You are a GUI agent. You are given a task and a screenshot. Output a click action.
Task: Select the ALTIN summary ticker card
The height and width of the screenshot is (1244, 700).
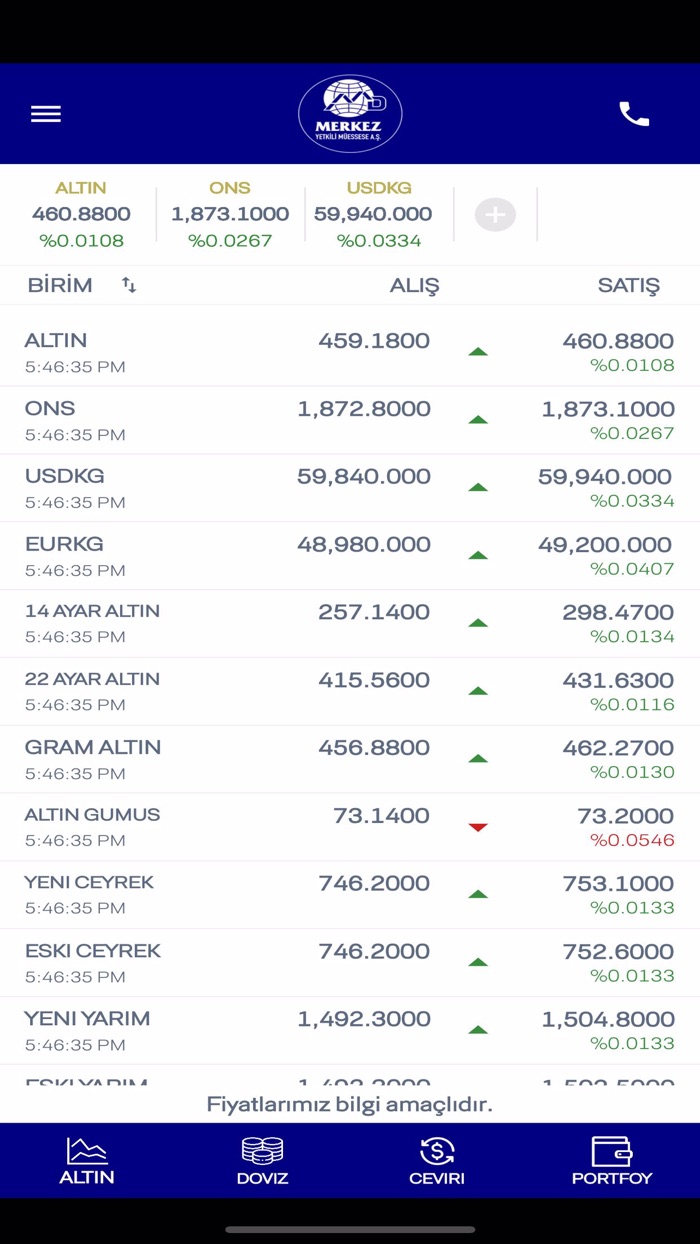click(81, 214)
